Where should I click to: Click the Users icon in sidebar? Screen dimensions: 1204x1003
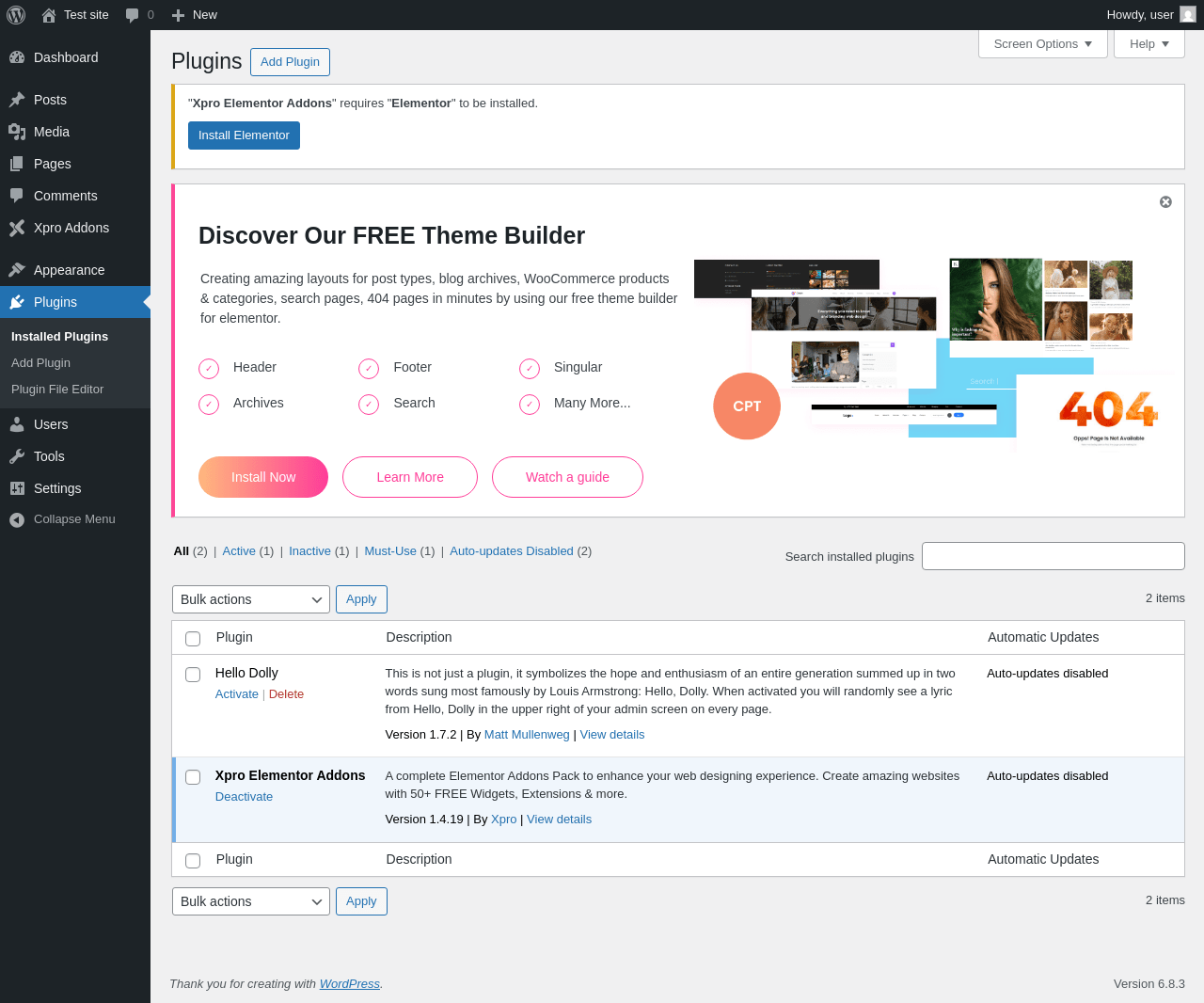(x=17, y=424)
